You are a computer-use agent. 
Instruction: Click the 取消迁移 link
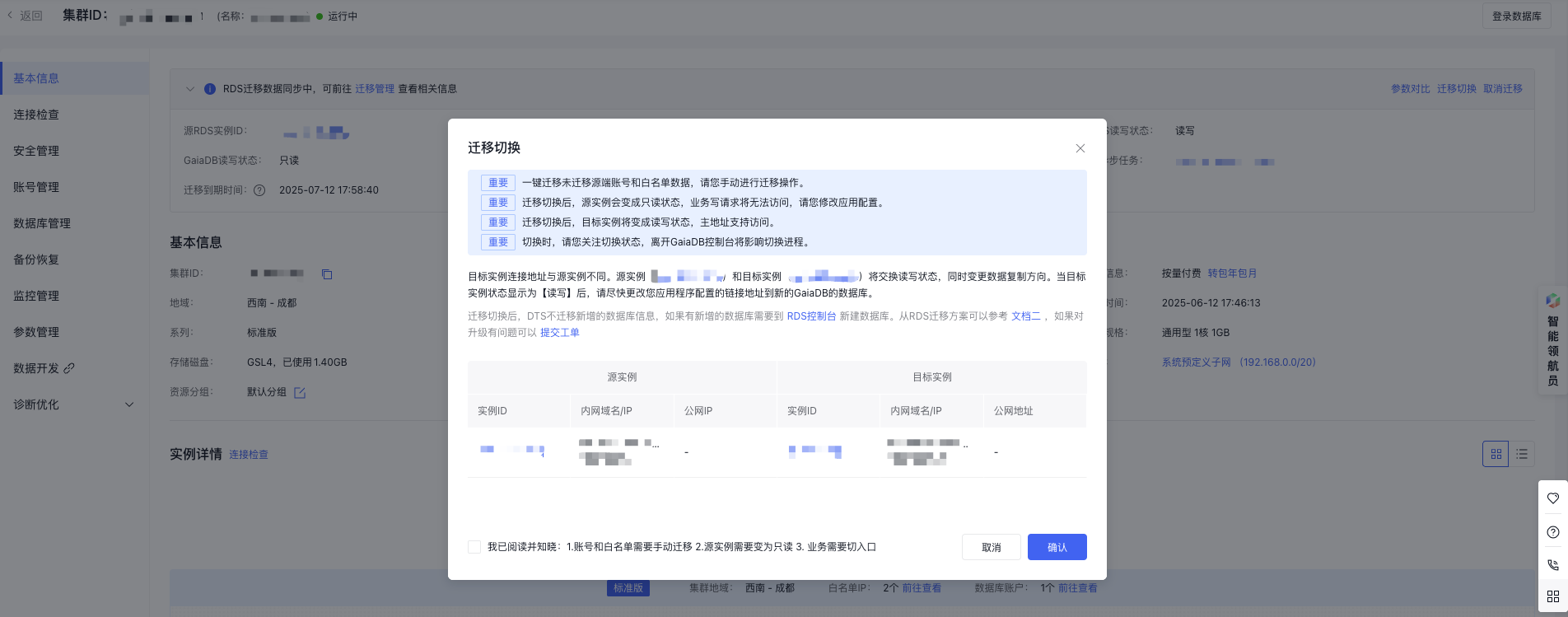click(1503, 89)
